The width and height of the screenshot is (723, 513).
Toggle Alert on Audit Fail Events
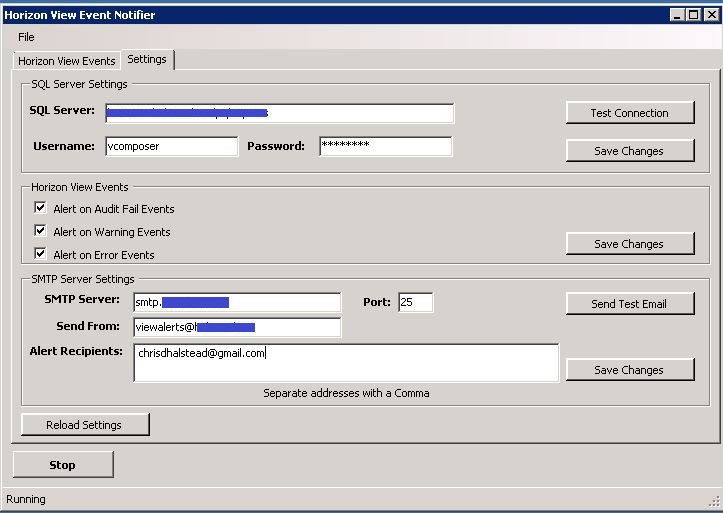(41, 208)
